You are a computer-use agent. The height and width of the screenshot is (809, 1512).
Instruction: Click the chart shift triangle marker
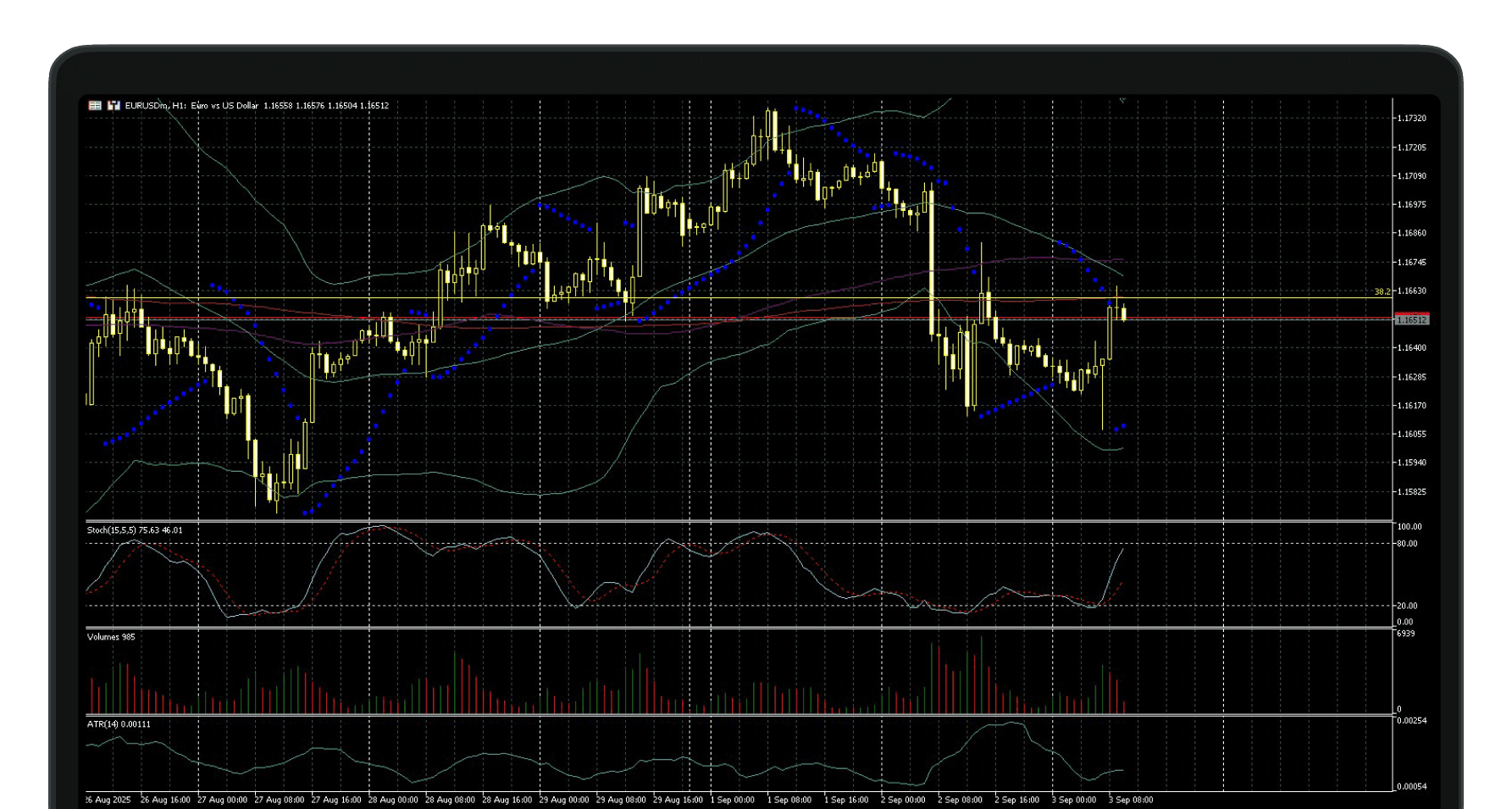click(1122, 101)
